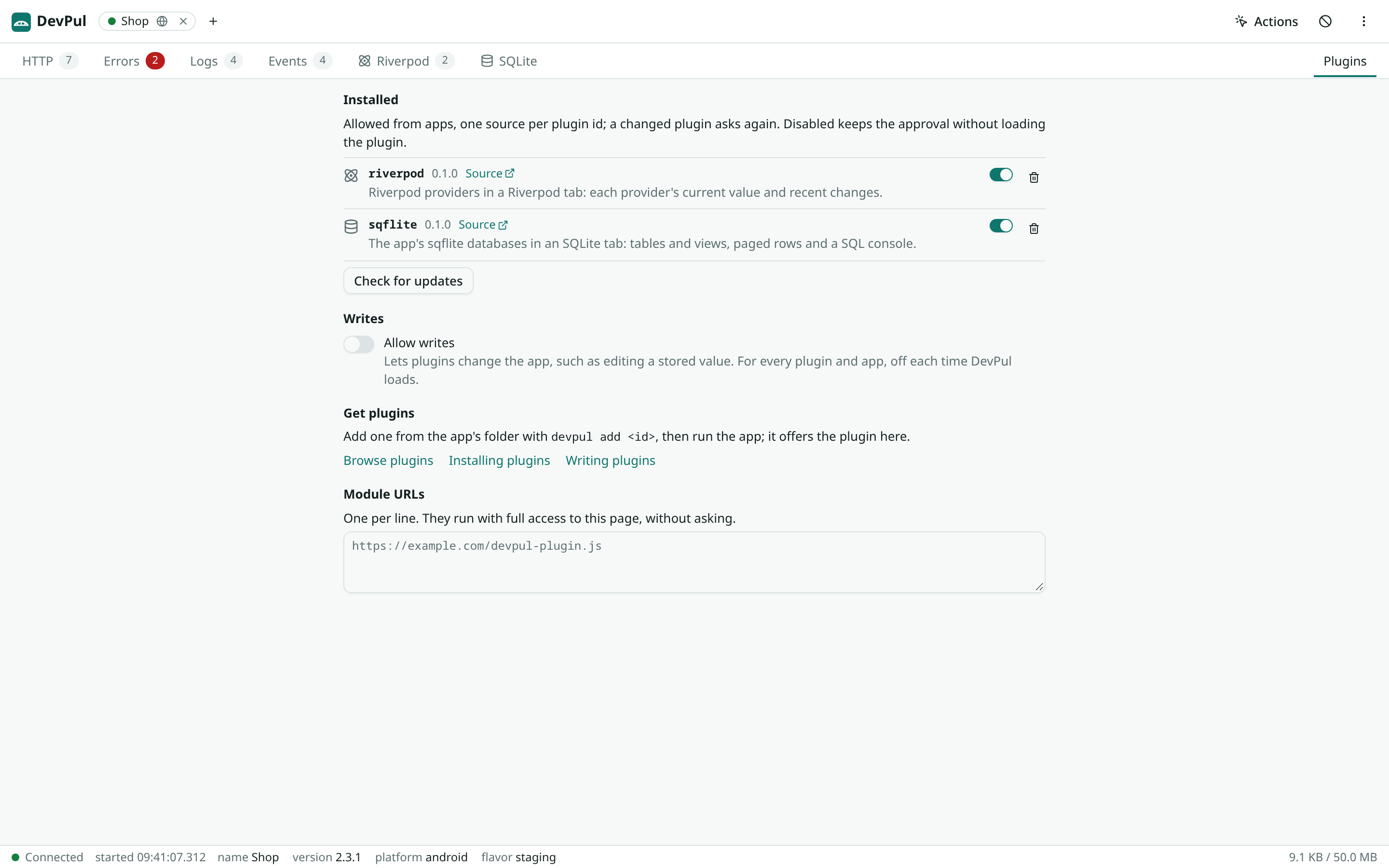Click the 'flavor staging' status entry
Image resolution: width=1389 pixels, height=868 pixels.
[x=518, y=857]
